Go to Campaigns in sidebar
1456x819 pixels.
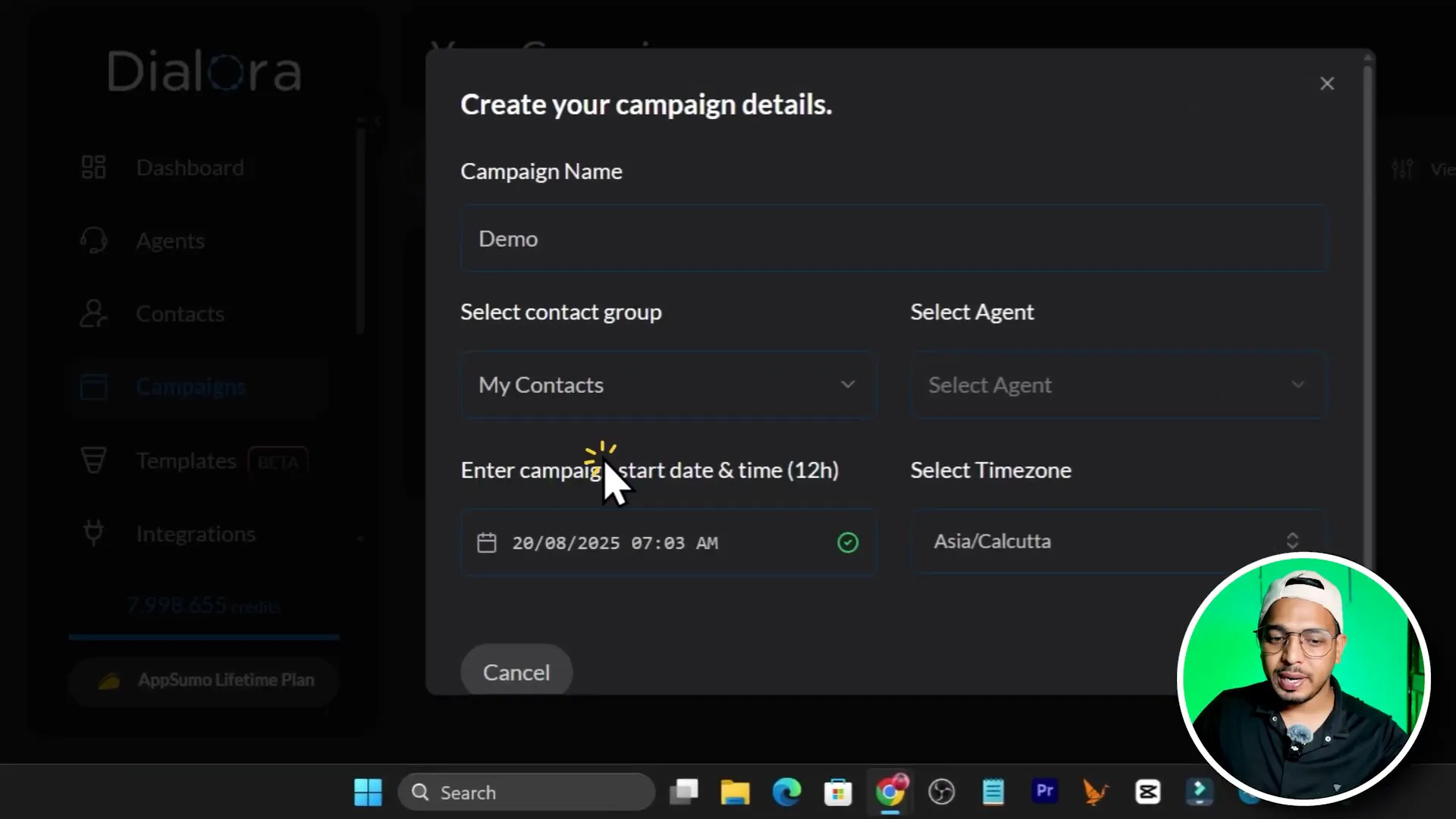coord(191,388)
